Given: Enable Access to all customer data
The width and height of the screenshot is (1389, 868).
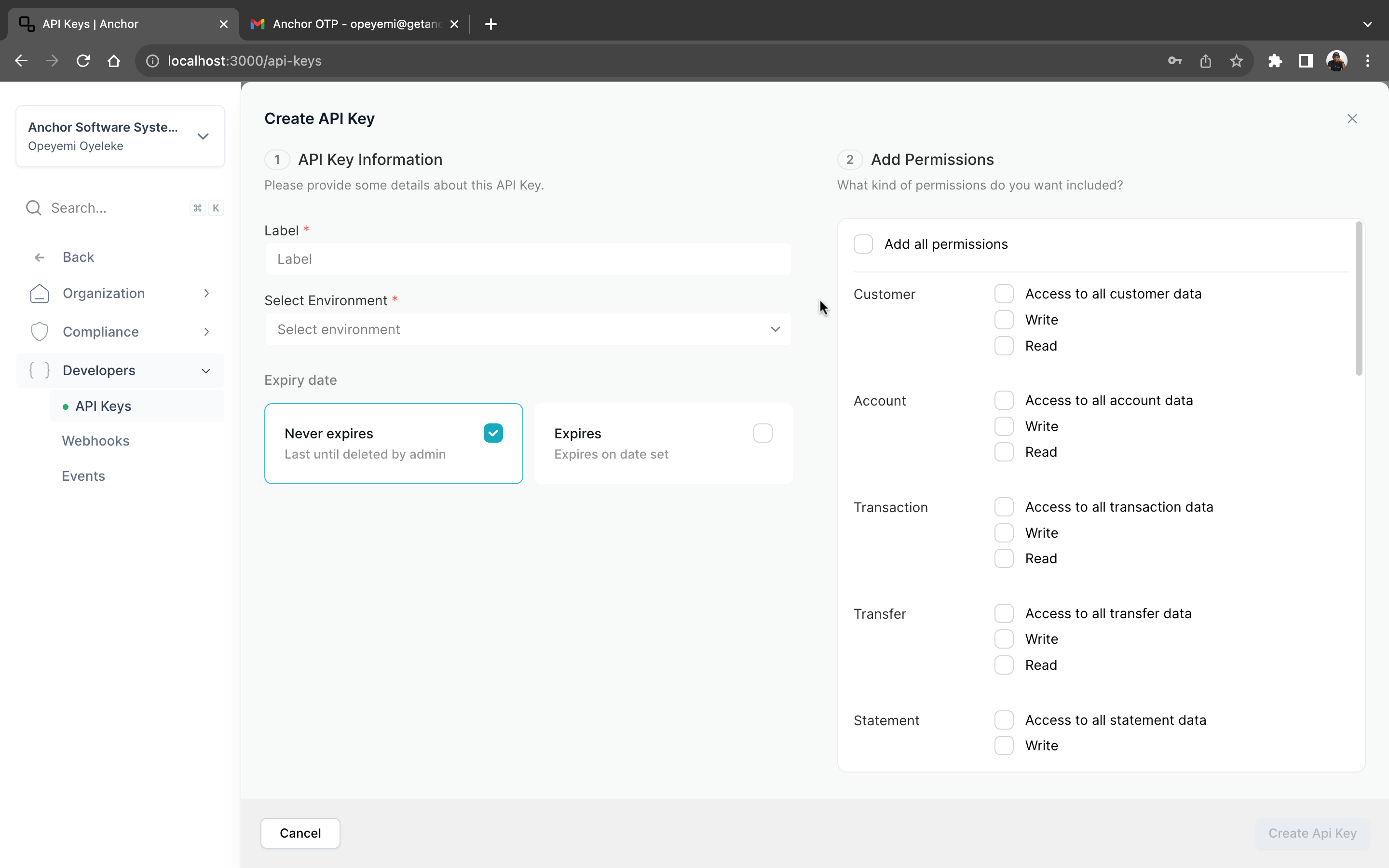Looking at the screenshot, I should coord(1003,294).
